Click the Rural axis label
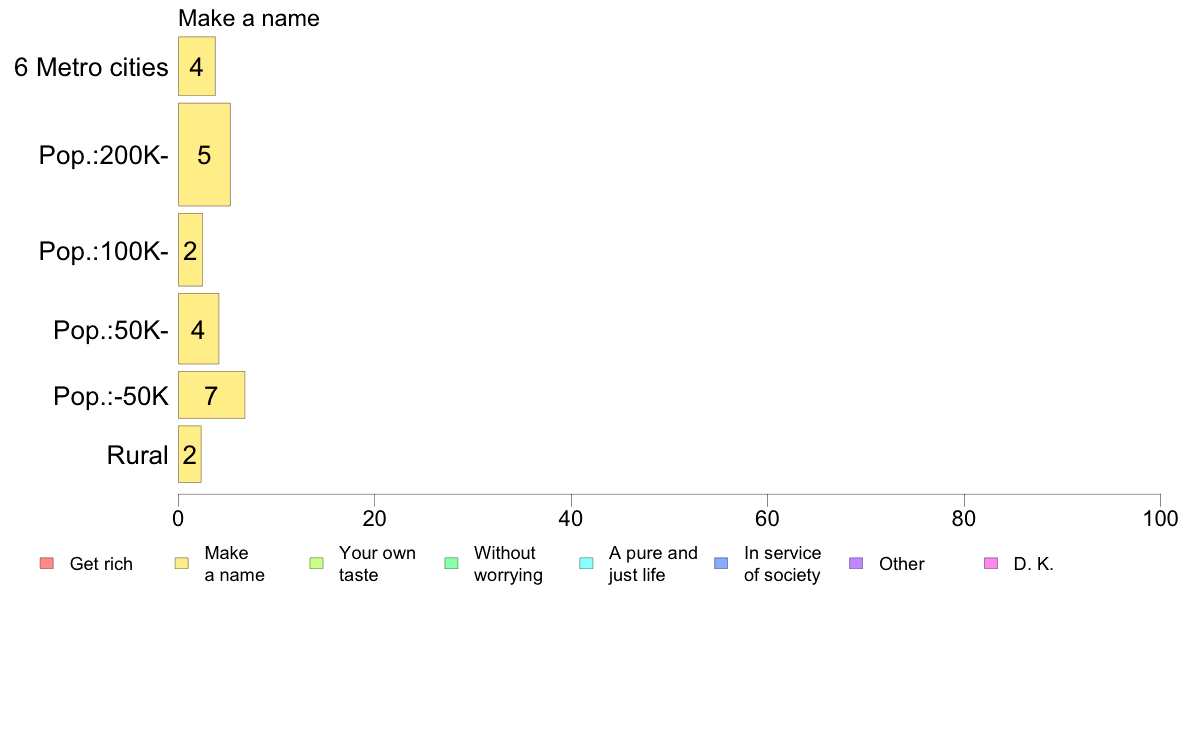 coord(137,456)
